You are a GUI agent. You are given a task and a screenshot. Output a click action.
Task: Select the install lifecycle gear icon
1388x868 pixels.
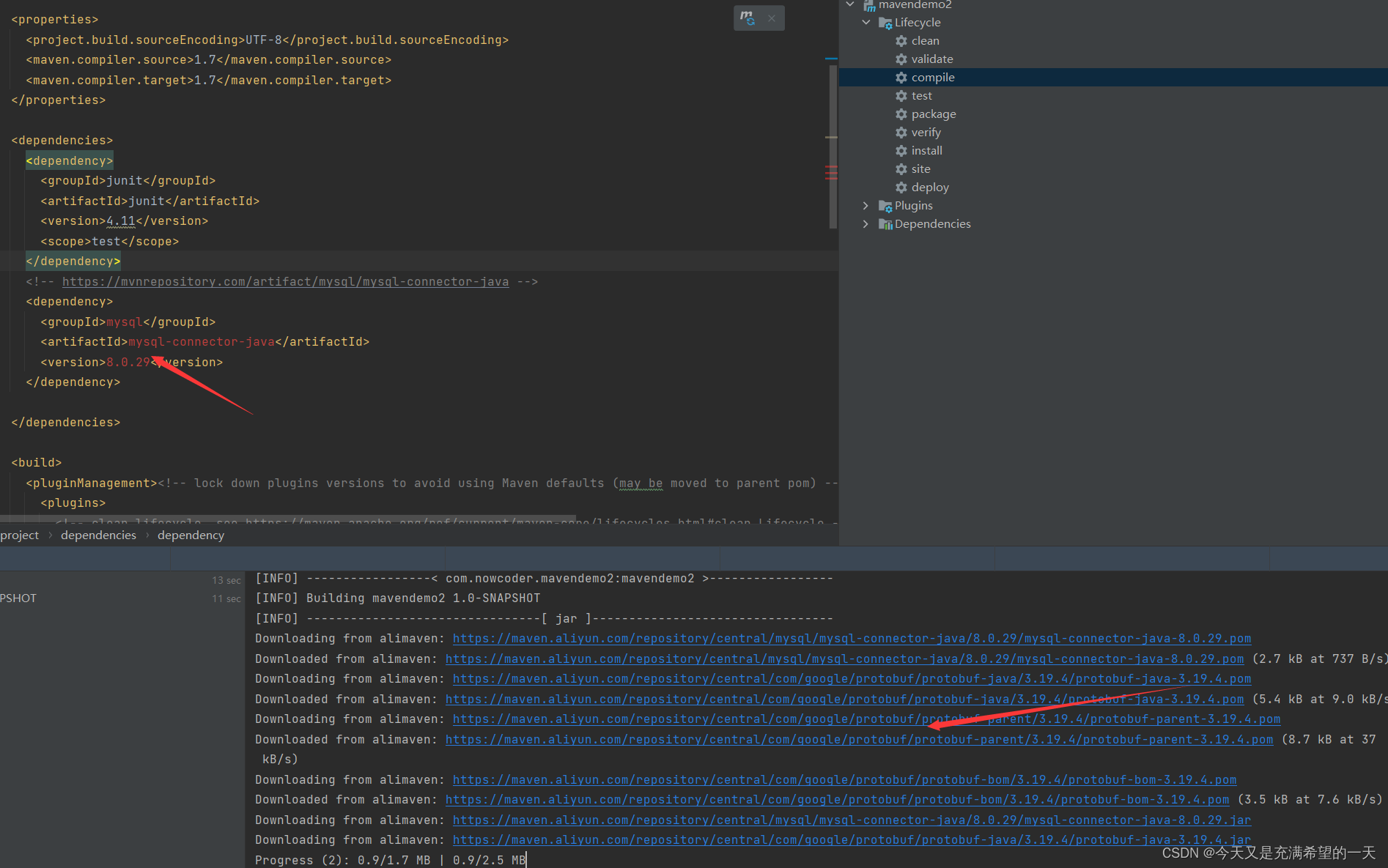[901, 151]
